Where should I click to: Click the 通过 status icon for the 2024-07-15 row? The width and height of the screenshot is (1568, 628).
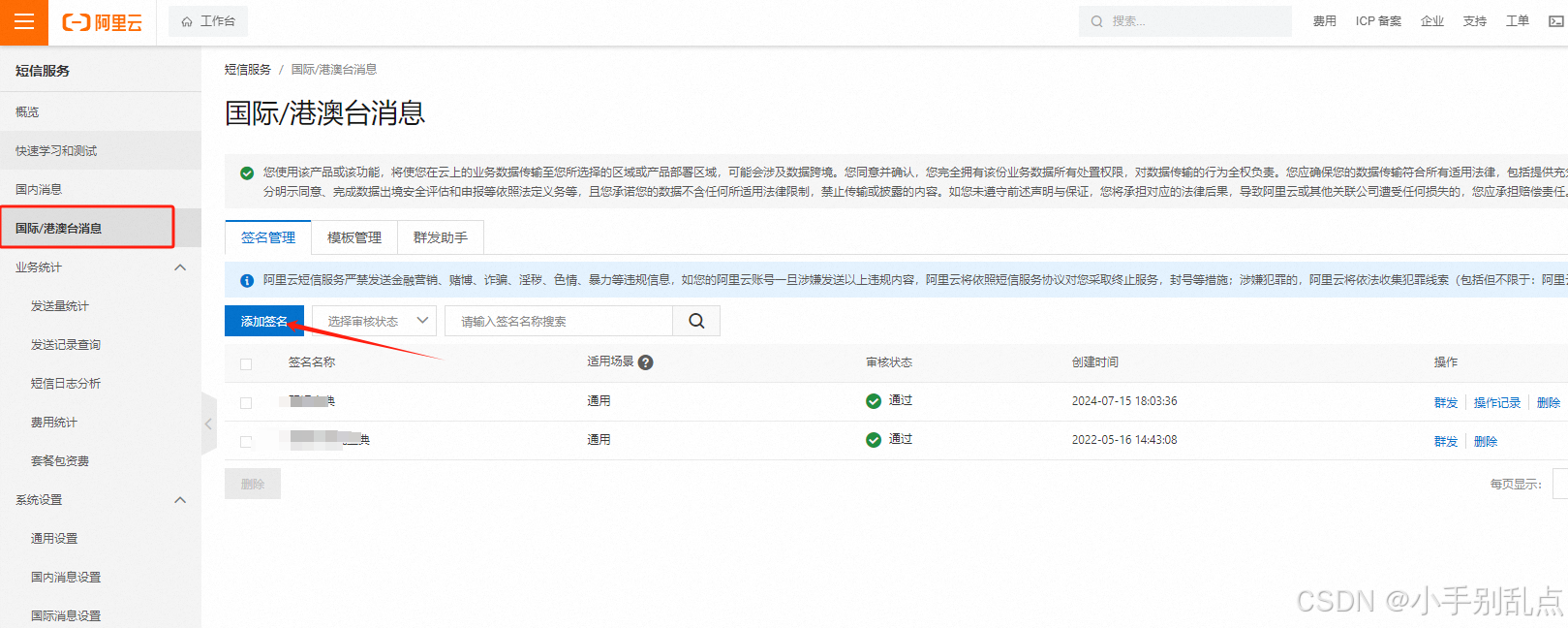pyautogui.click(x=874, y=401)
